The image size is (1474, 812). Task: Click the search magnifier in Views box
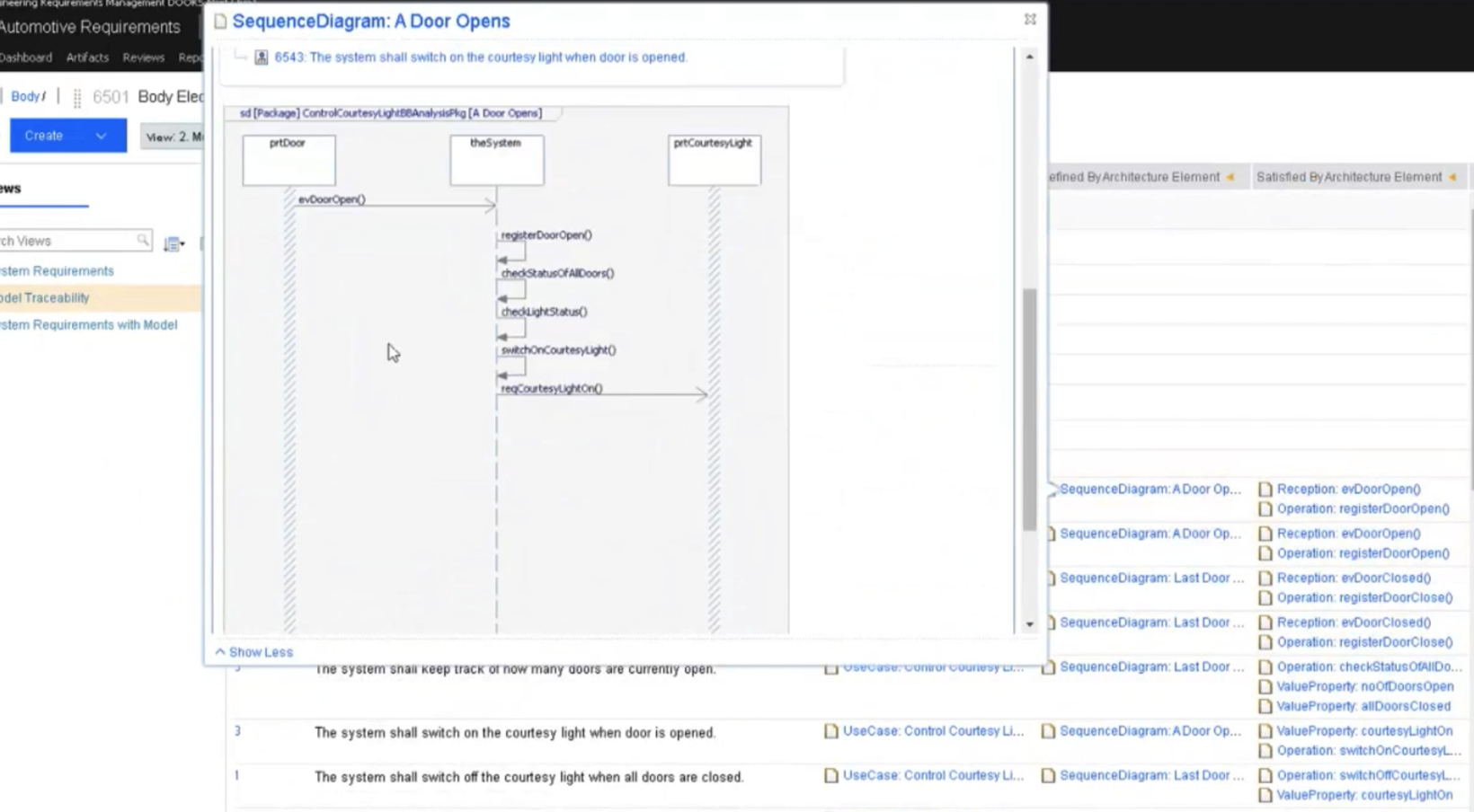(x=143, y=240)
